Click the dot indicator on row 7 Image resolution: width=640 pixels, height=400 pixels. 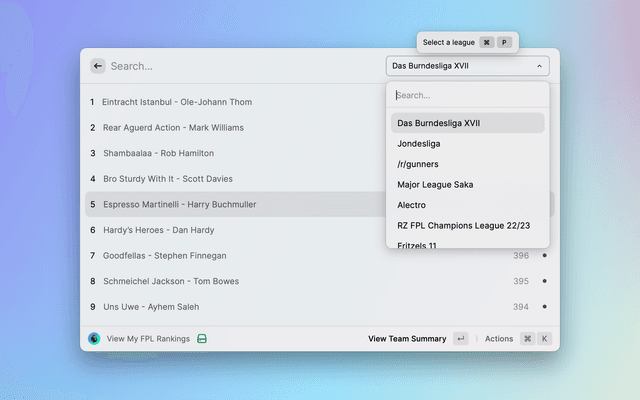[544, 256]
